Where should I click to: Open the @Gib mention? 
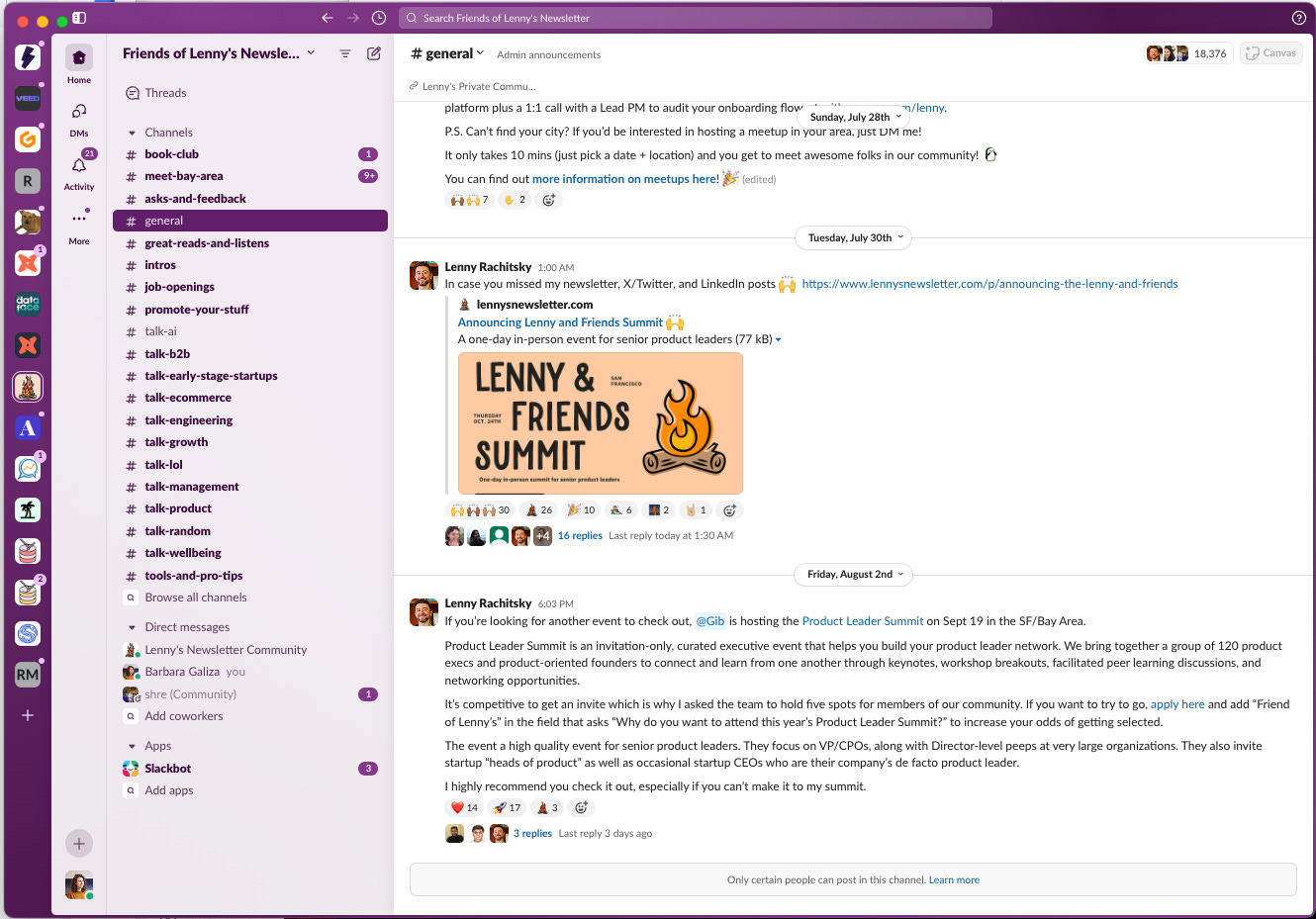tap(710, 621)
